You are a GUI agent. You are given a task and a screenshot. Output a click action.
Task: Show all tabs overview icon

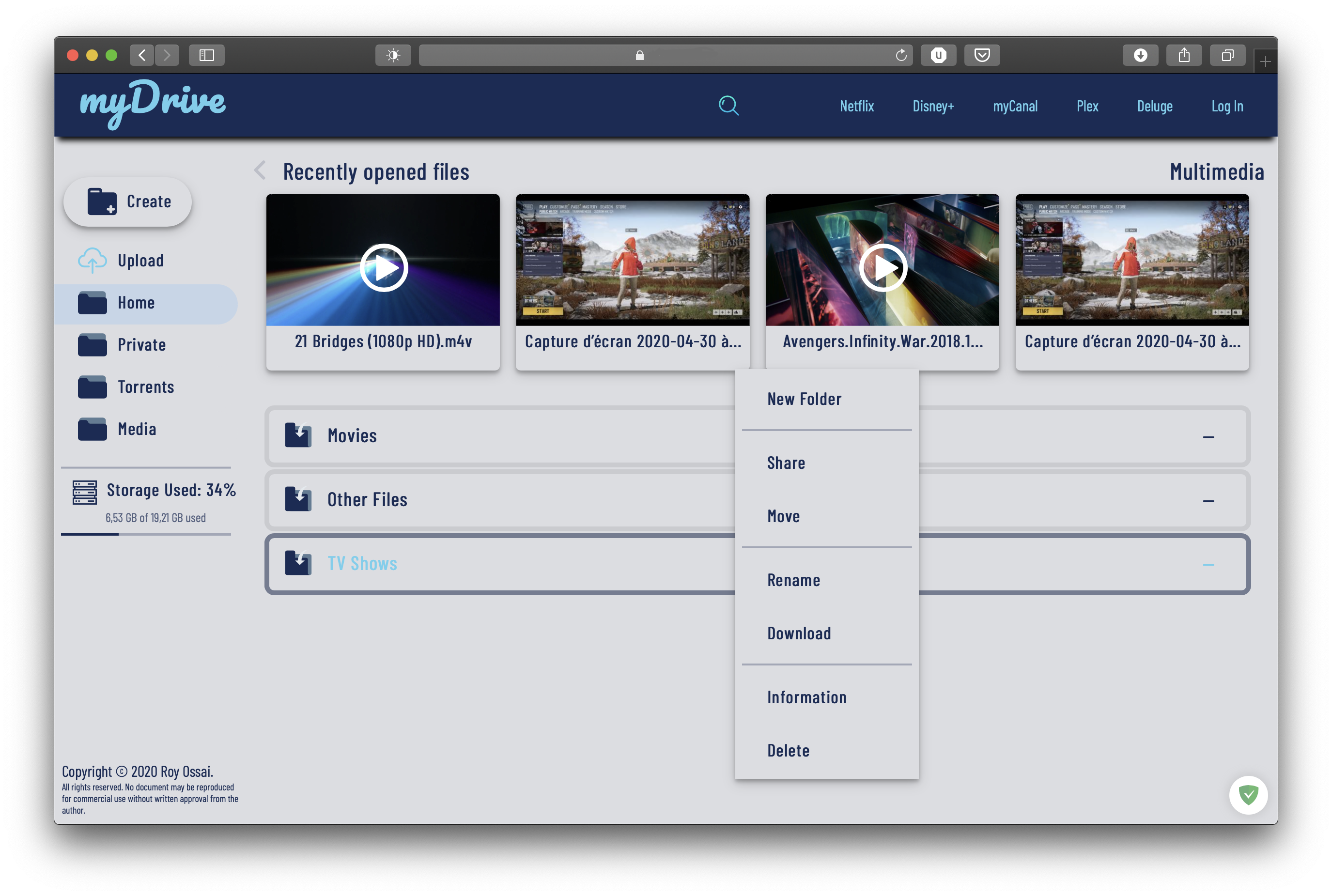1227,55
